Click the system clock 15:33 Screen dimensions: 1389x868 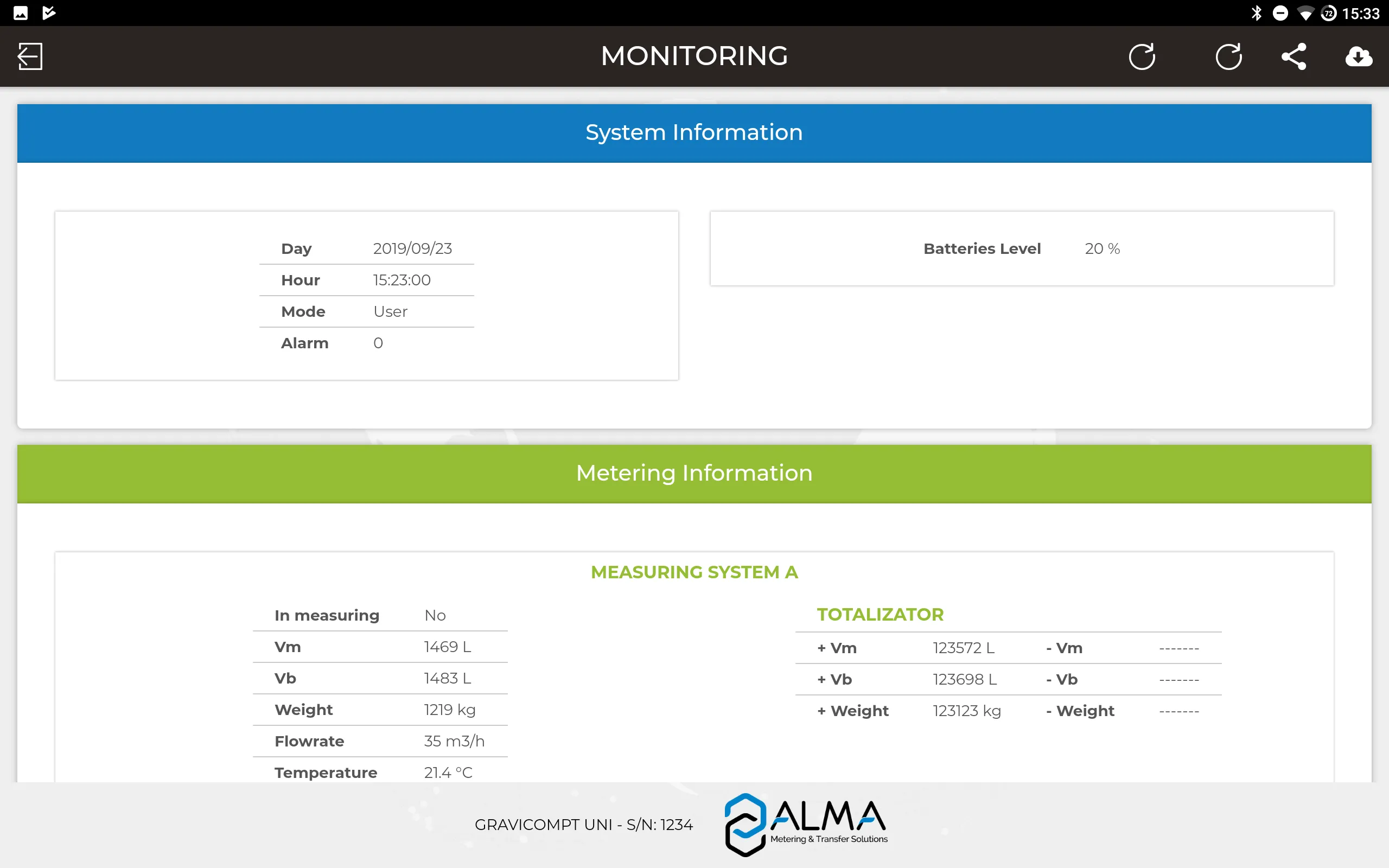coord(1361,13)
